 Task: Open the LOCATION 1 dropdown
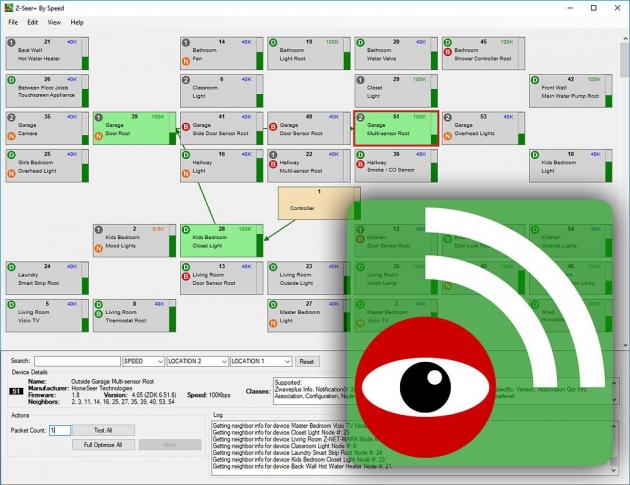(261, 361)
